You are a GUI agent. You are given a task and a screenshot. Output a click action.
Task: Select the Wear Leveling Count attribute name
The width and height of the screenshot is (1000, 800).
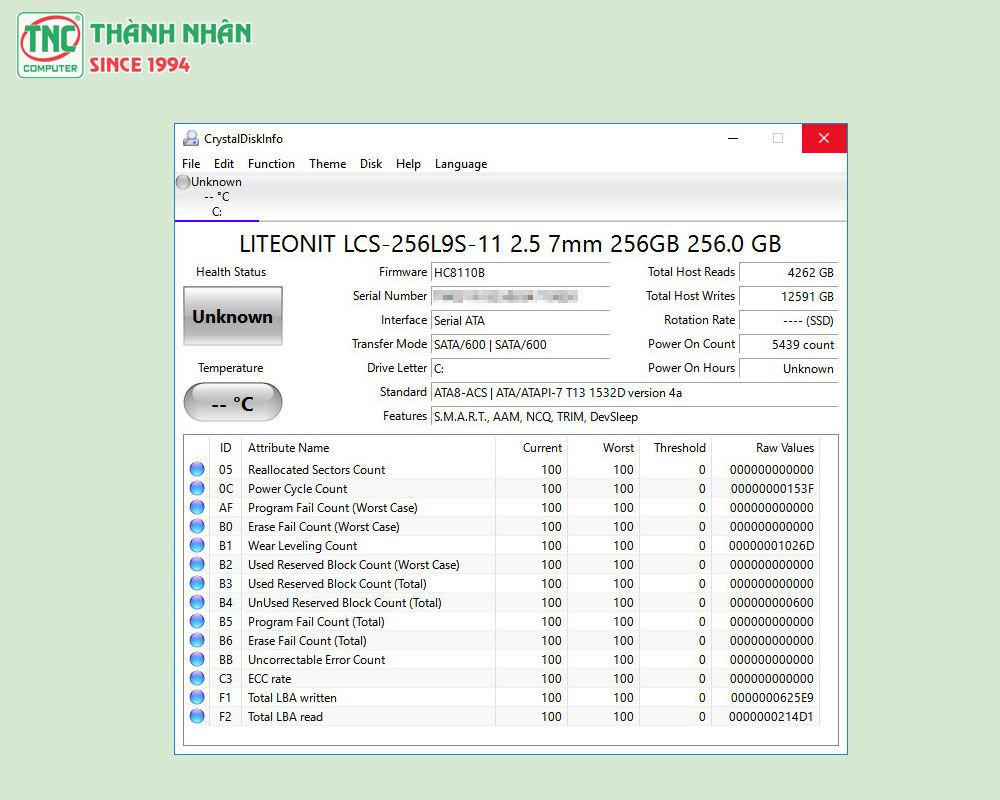302,546
